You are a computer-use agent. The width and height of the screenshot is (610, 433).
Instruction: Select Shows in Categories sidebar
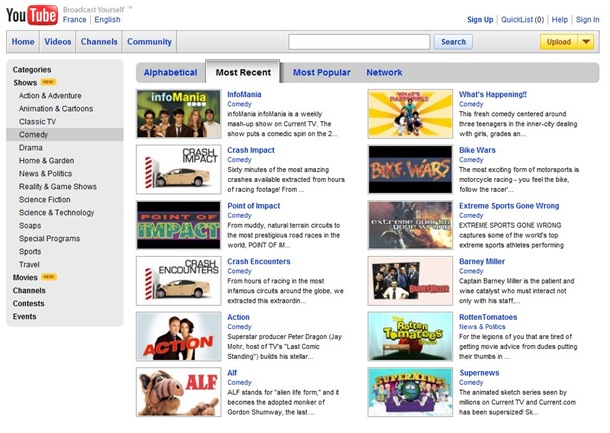(25, 82)
